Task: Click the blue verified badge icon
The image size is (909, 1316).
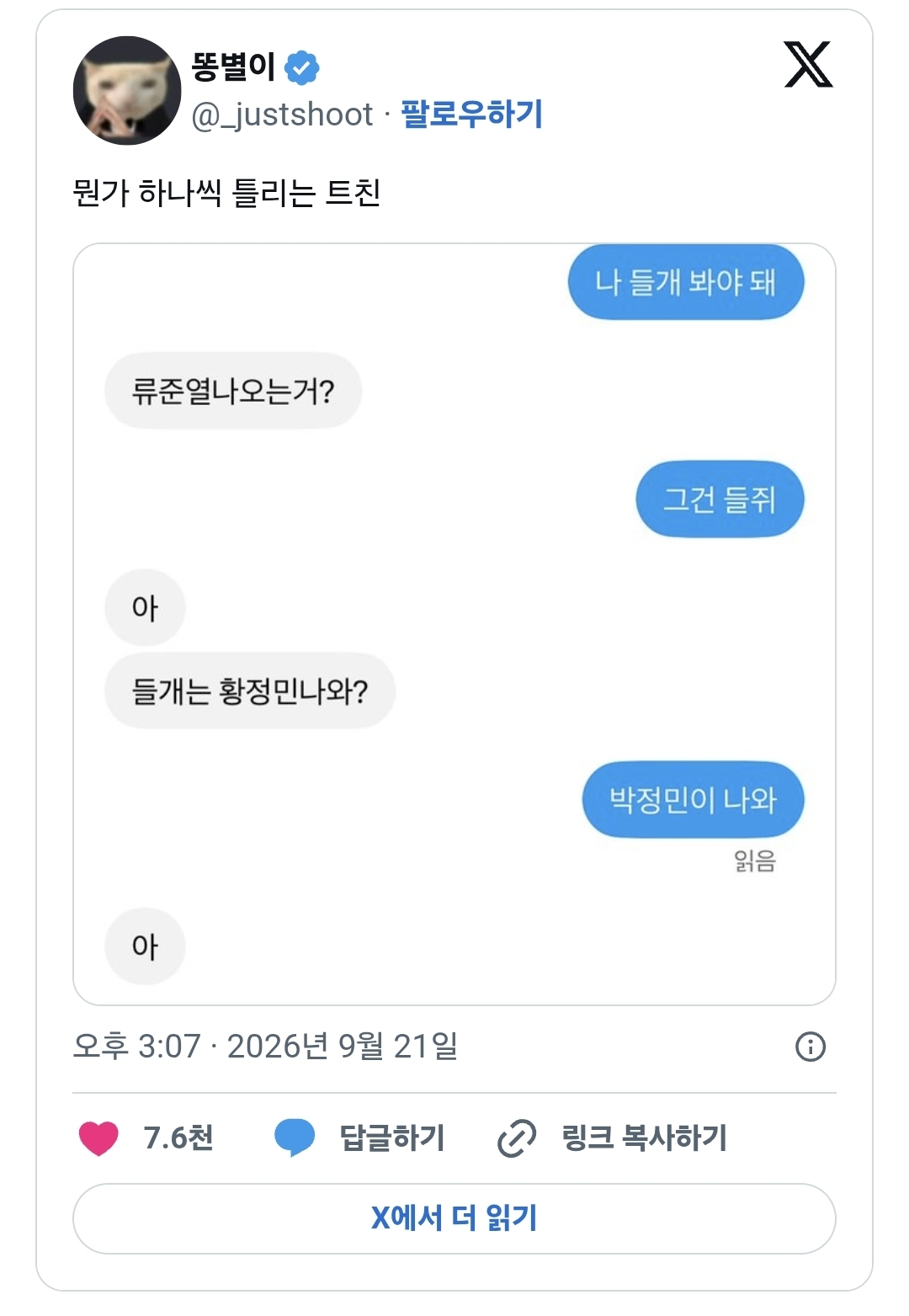Action: pyautogui.click(x=301, y=67)
